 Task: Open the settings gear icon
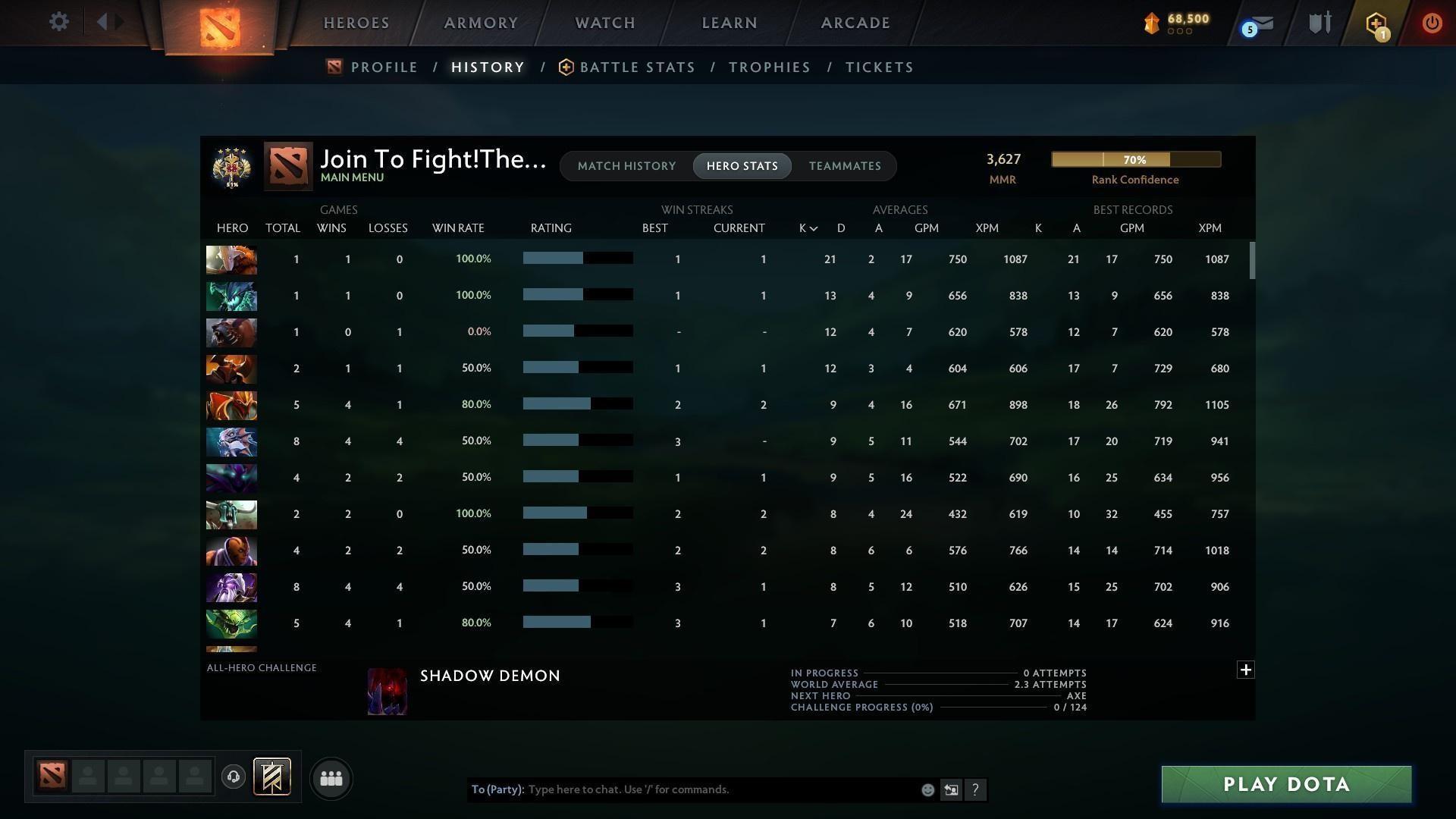pyautogui.click(x=59, y=22)
